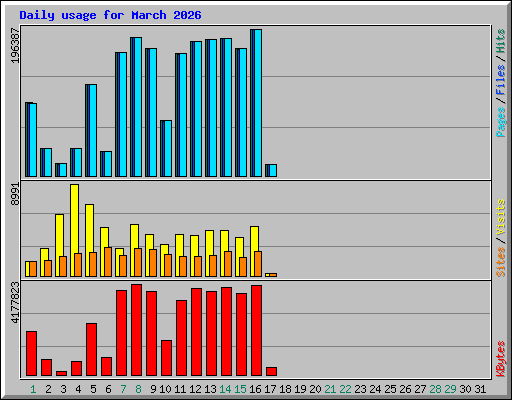Click green weekend day label 22
This screenshot has width=512, height=400.
point(345,389)
